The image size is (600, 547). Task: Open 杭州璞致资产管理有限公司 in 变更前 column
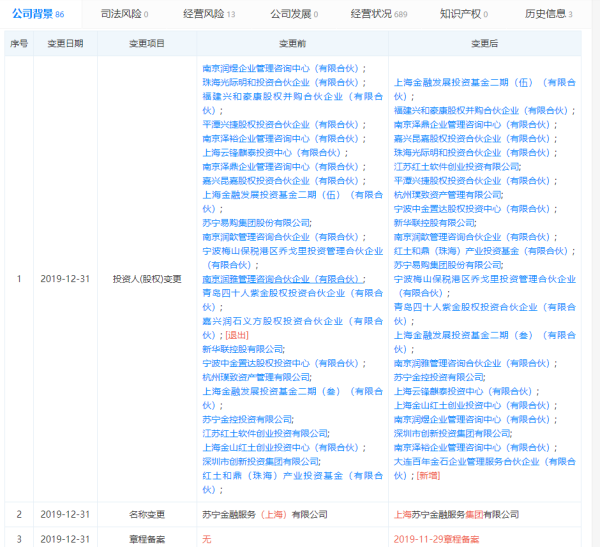click(256, 377)
